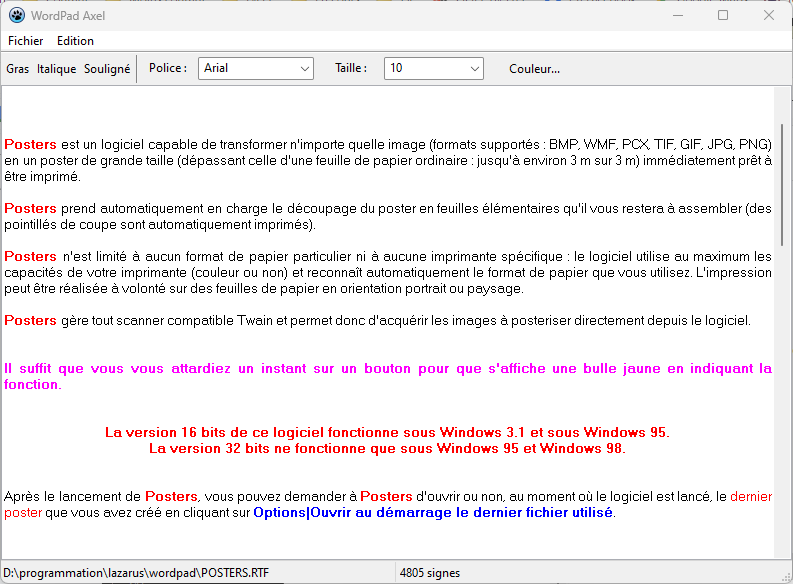The width and height of the screenshot is (793, 584).
Task: Click the first red word Posters
Action: pos(30,145)
